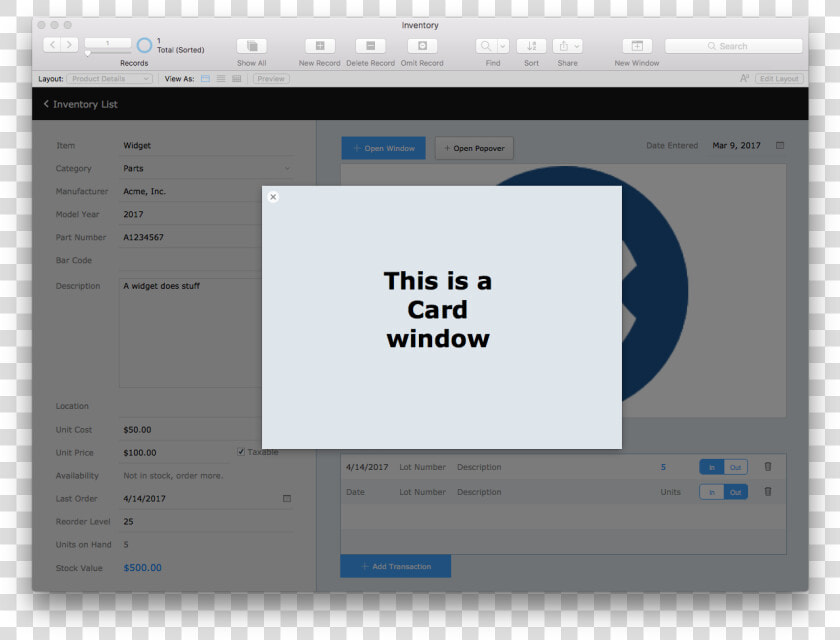Click the Stock Value $500.00 text
The height and width of the screenshot is (640, 840).
(142, 568)
